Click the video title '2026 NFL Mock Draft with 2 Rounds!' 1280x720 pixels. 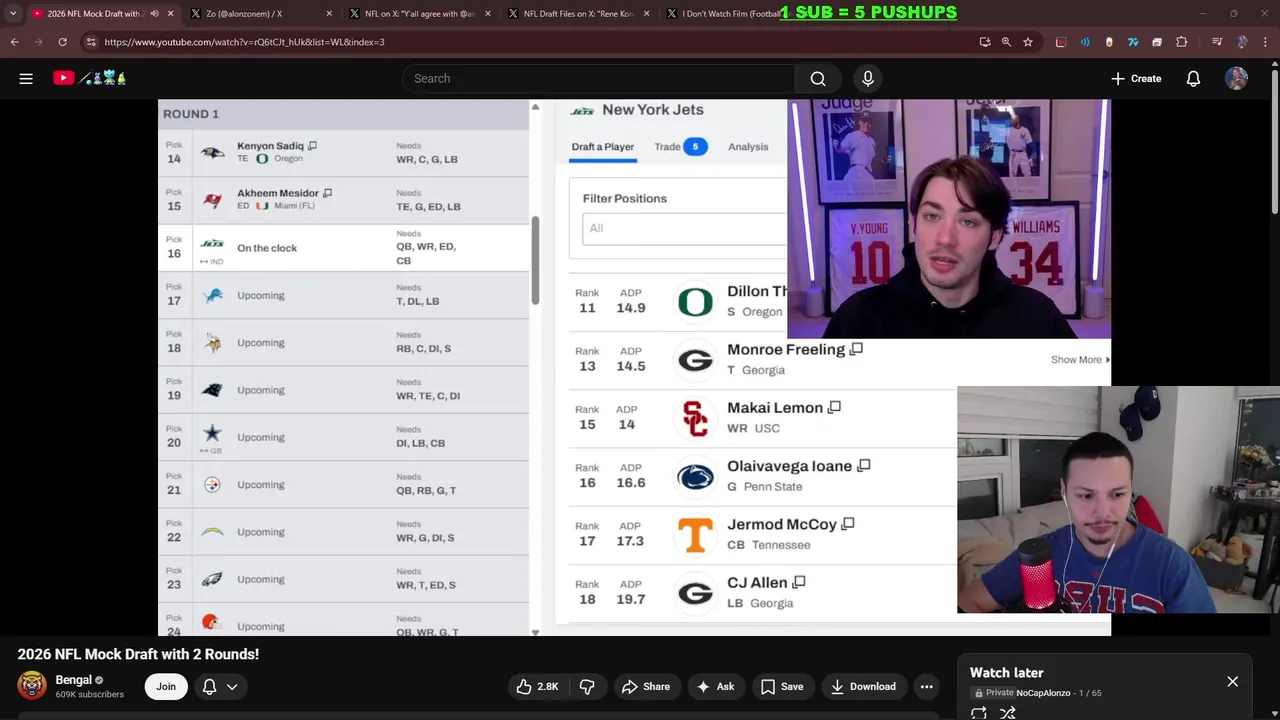(138, 654)
